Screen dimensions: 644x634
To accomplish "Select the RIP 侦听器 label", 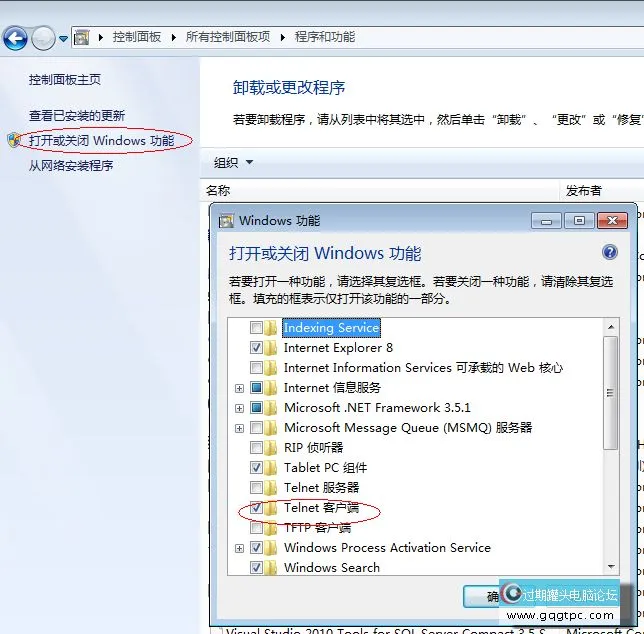I will coord(313,448).
